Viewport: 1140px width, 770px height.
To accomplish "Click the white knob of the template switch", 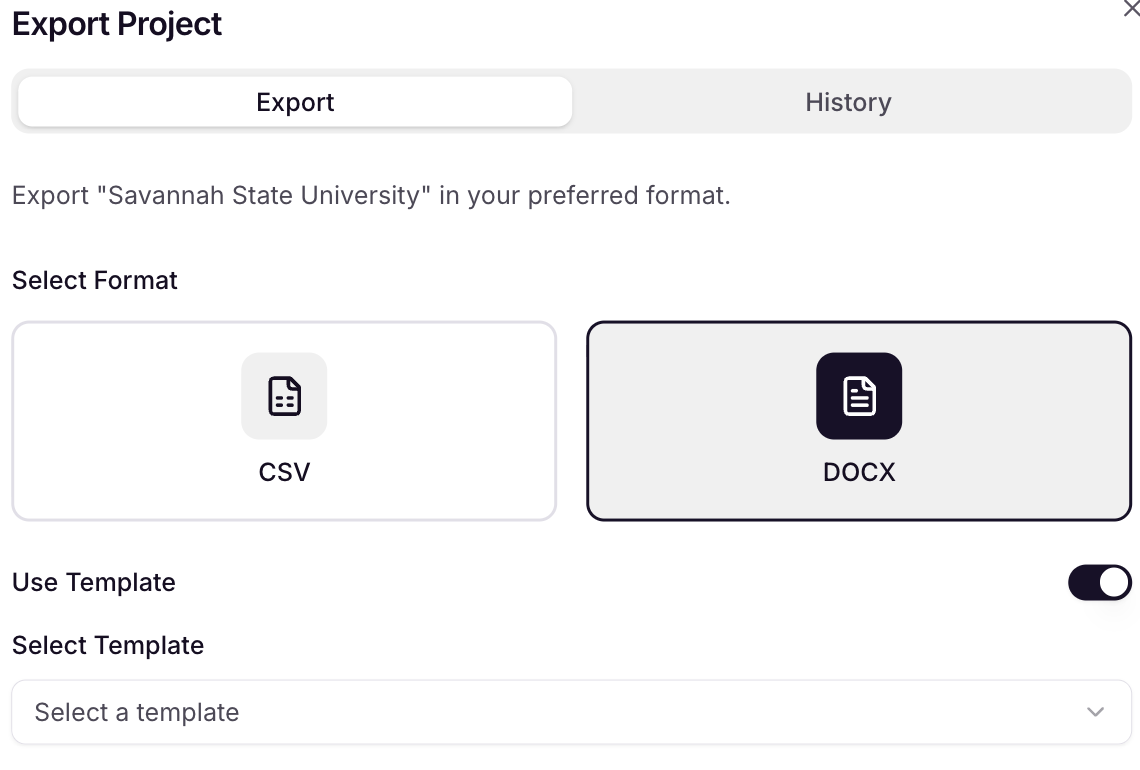I will tap(1114, 582).
